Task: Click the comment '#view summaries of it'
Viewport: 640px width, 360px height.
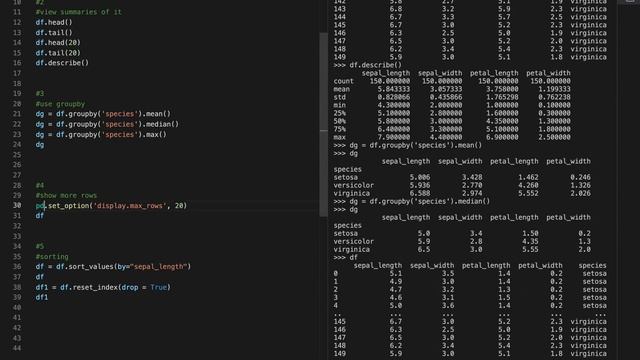Action: 78,12
